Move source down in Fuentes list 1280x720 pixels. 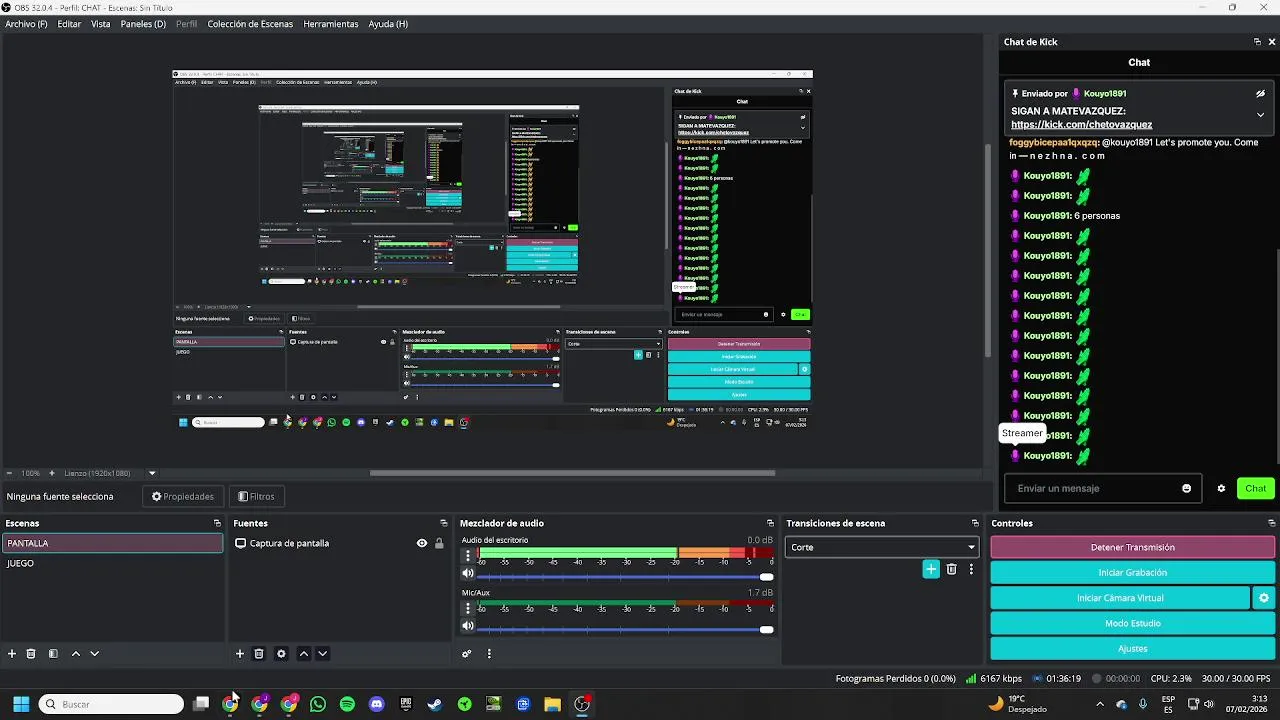[x=323, y=654]
